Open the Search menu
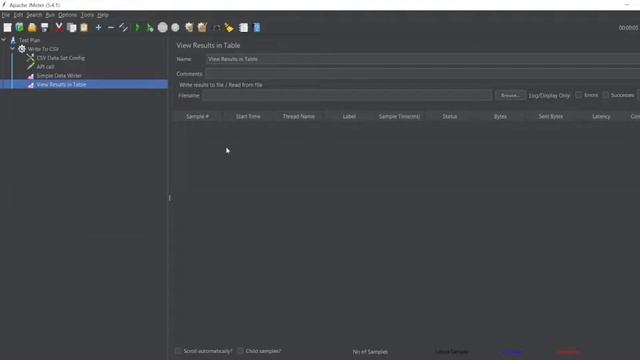 (34, 15)
